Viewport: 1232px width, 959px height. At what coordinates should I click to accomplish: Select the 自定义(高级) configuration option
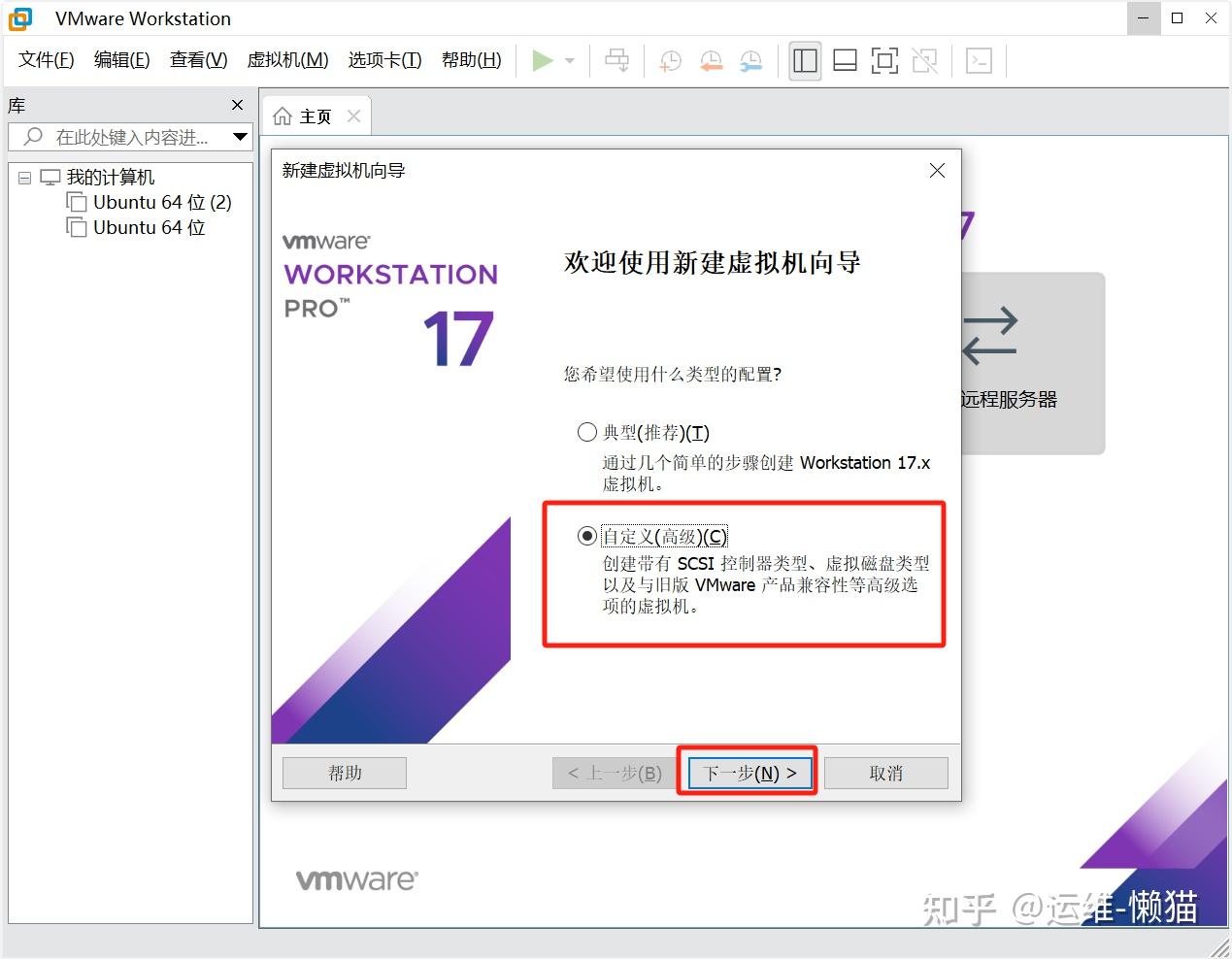click(586, 535)
